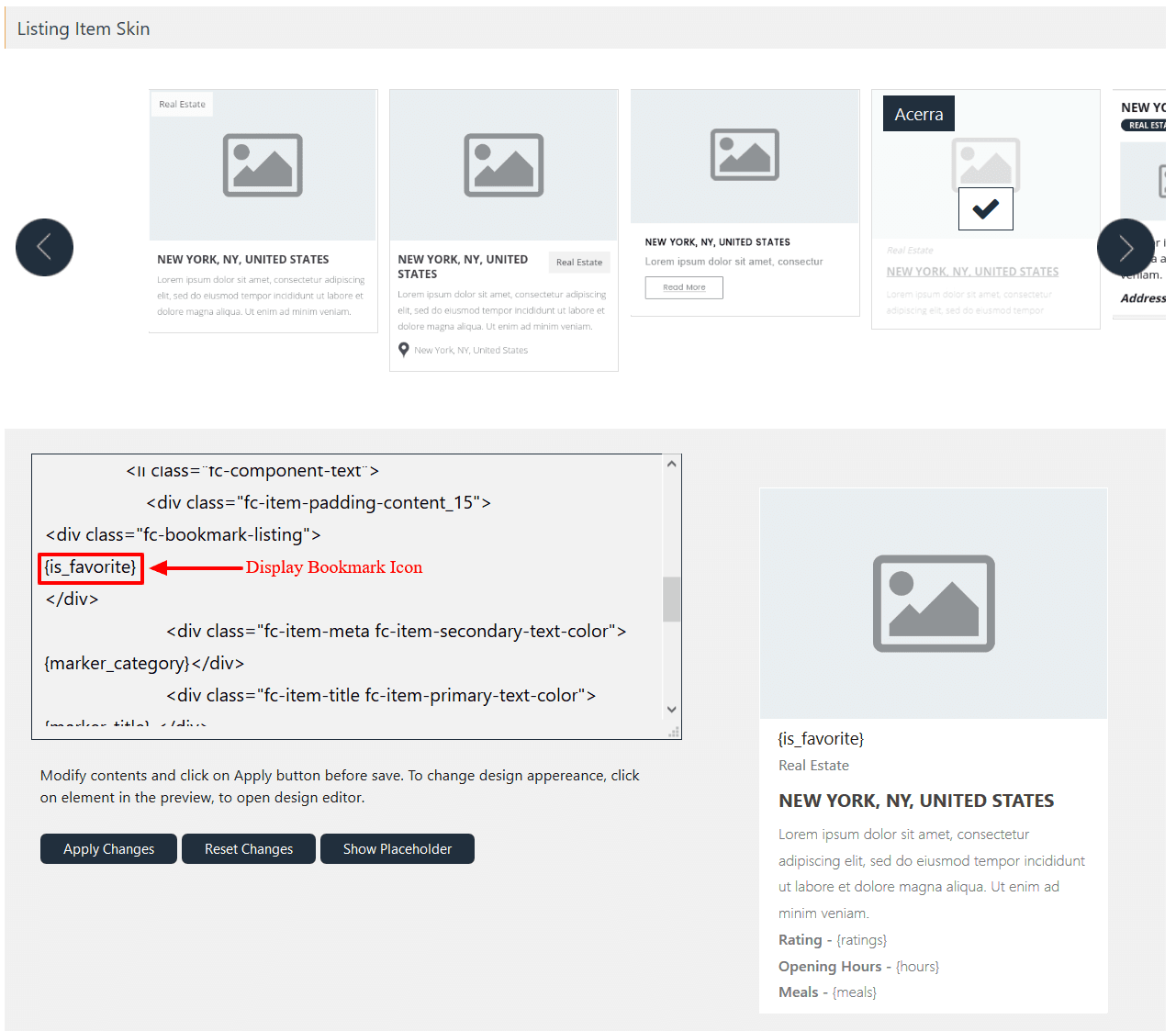
Task: Click the Read More button in third skin
Action: 683,287
